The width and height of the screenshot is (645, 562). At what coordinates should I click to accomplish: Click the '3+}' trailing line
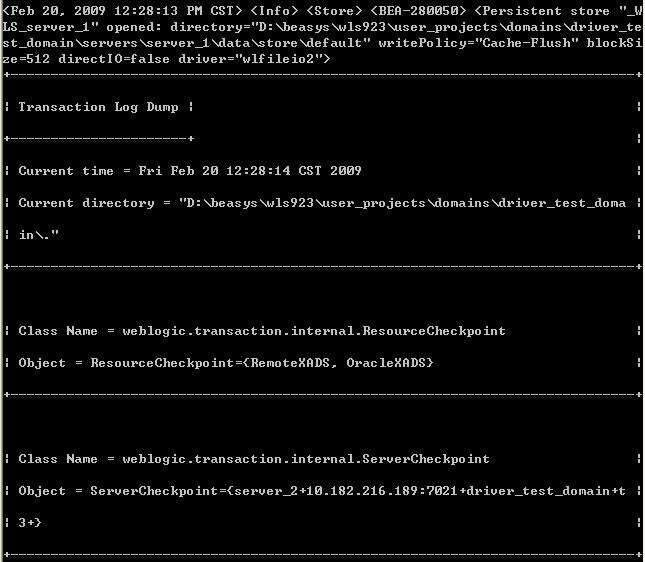(30, 523)
